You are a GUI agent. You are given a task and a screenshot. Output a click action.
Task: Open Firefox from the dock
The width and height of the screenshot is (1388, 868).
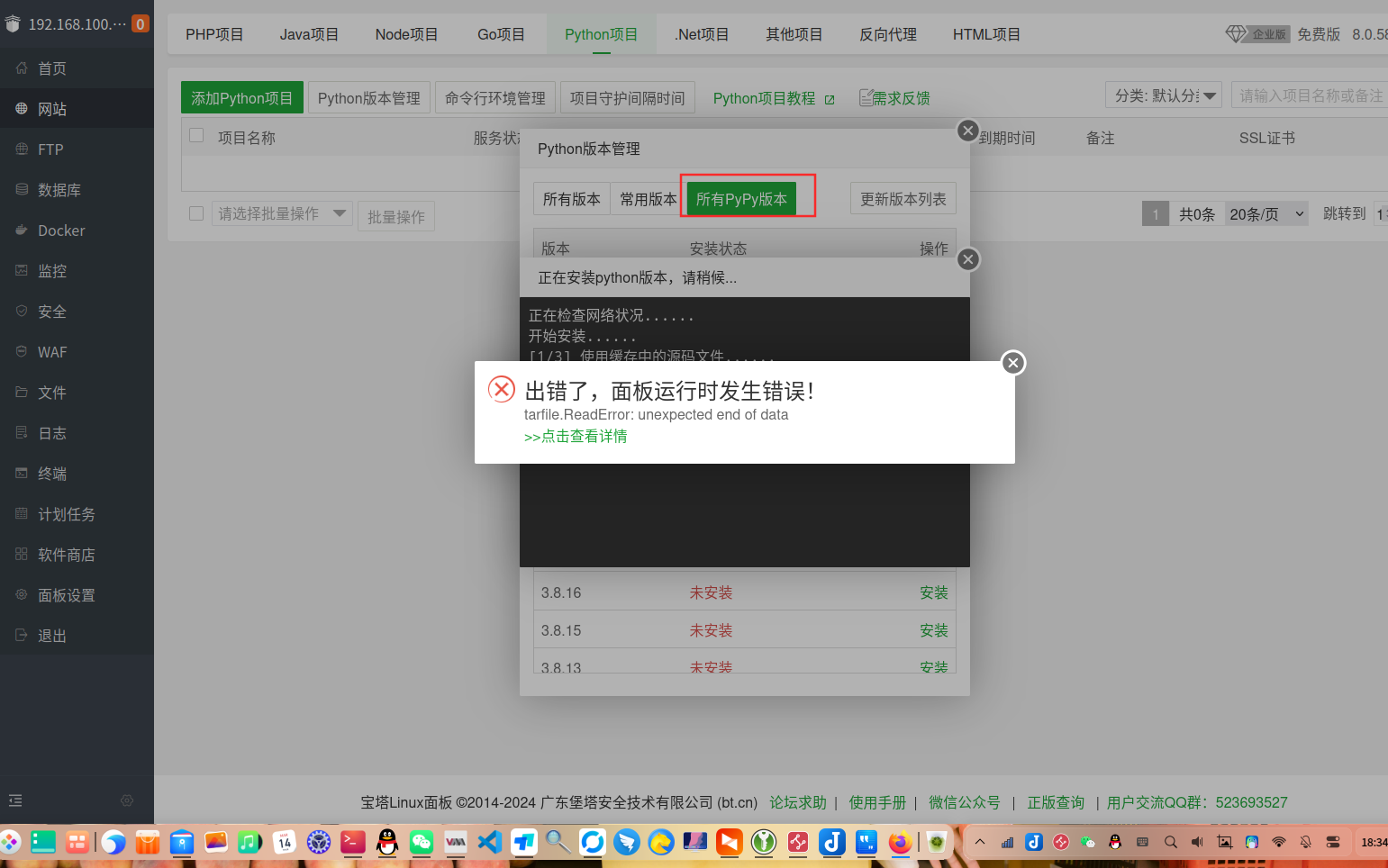[900, 843]
